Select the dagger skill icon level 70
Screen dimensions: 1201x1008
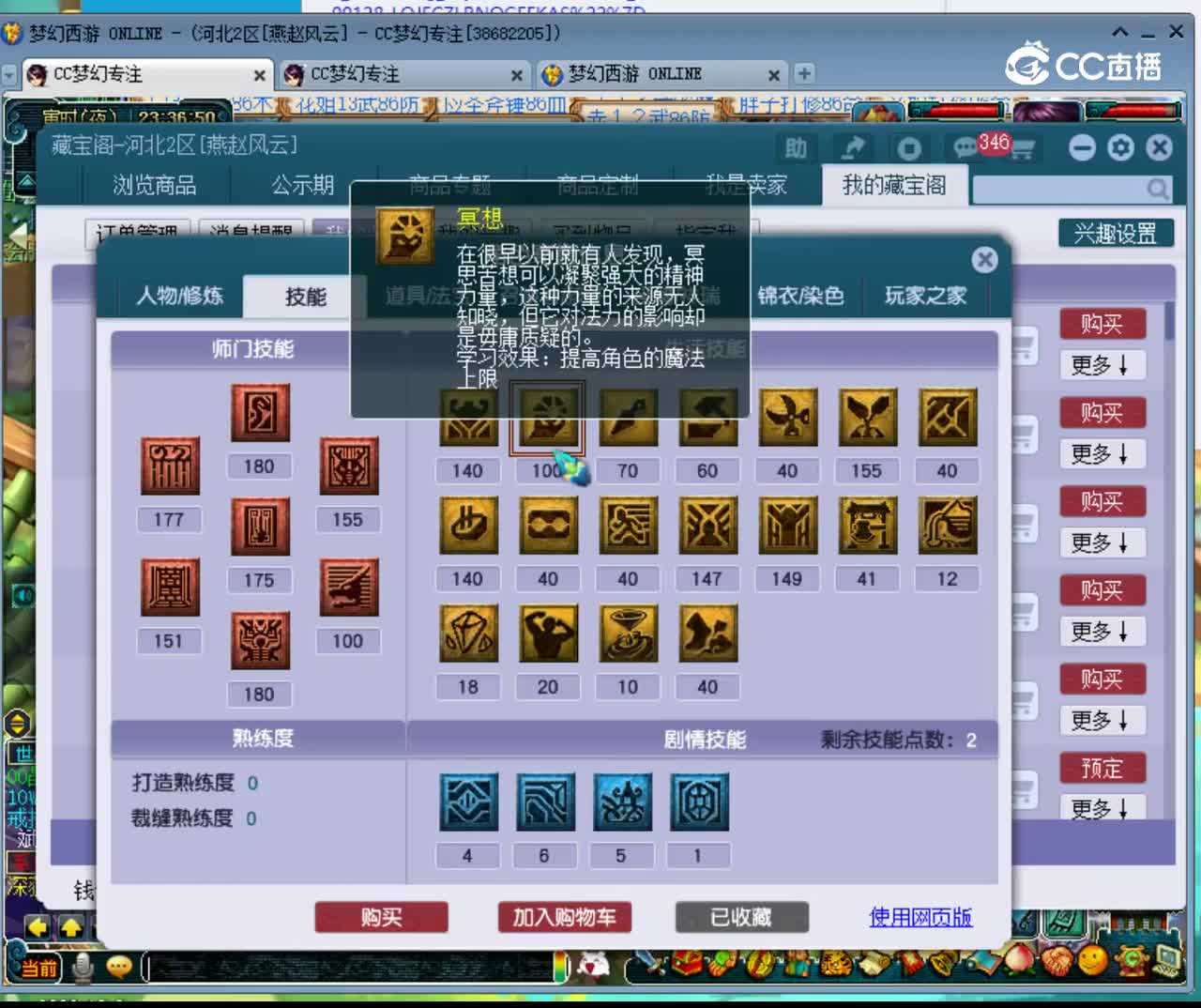[x=627, y=419]
